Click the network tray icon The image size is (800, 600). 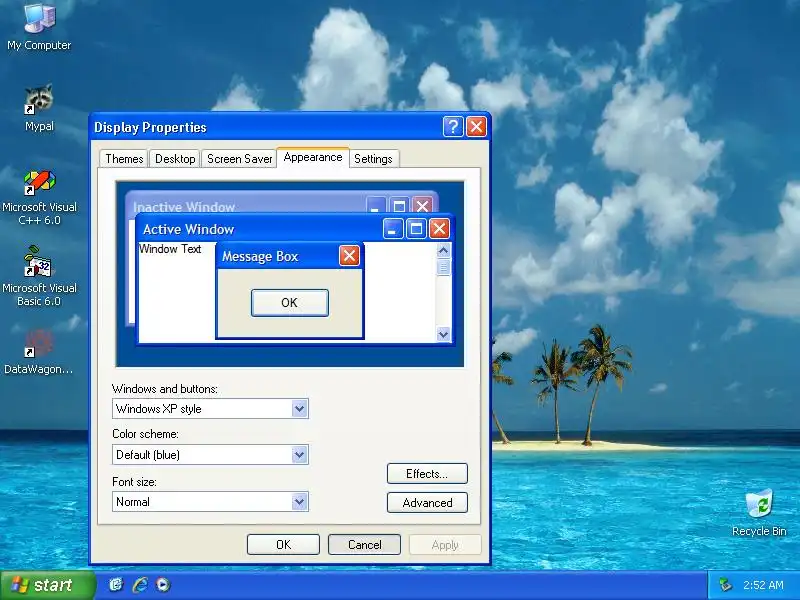(724, 585)
